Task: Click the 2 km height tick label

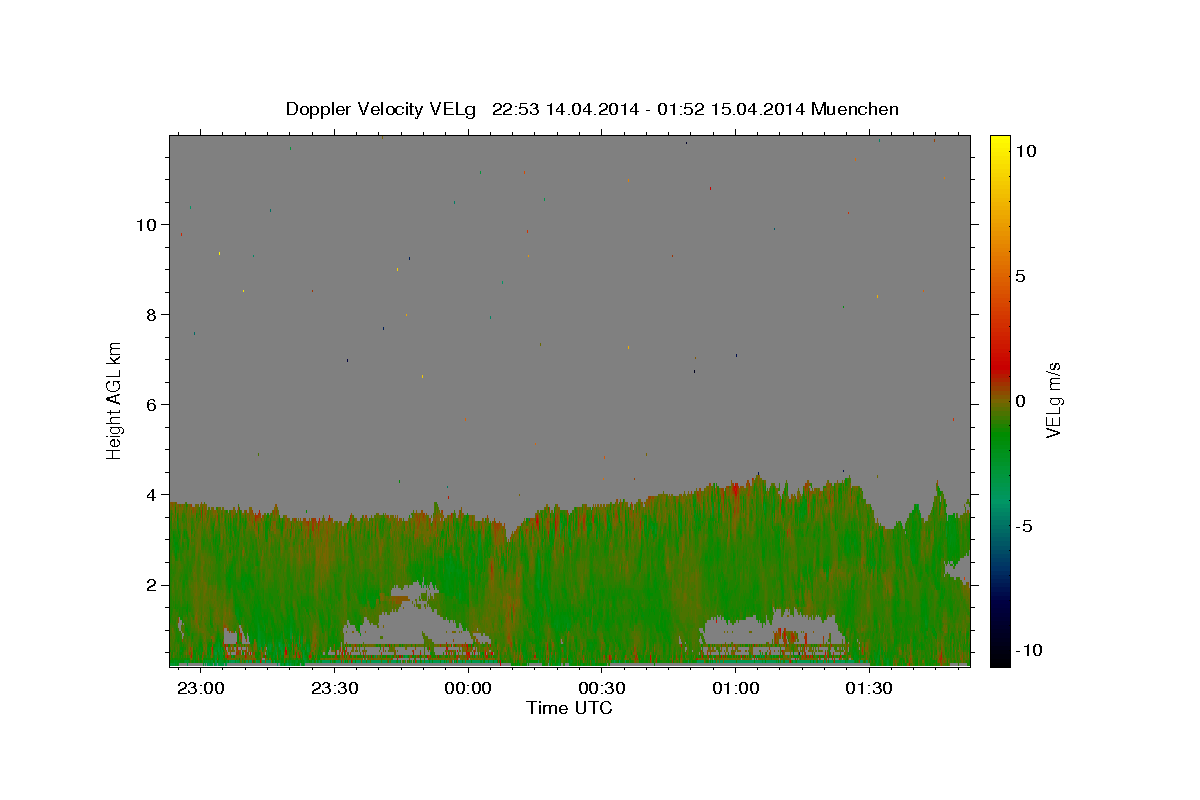Action: point(152,585)
